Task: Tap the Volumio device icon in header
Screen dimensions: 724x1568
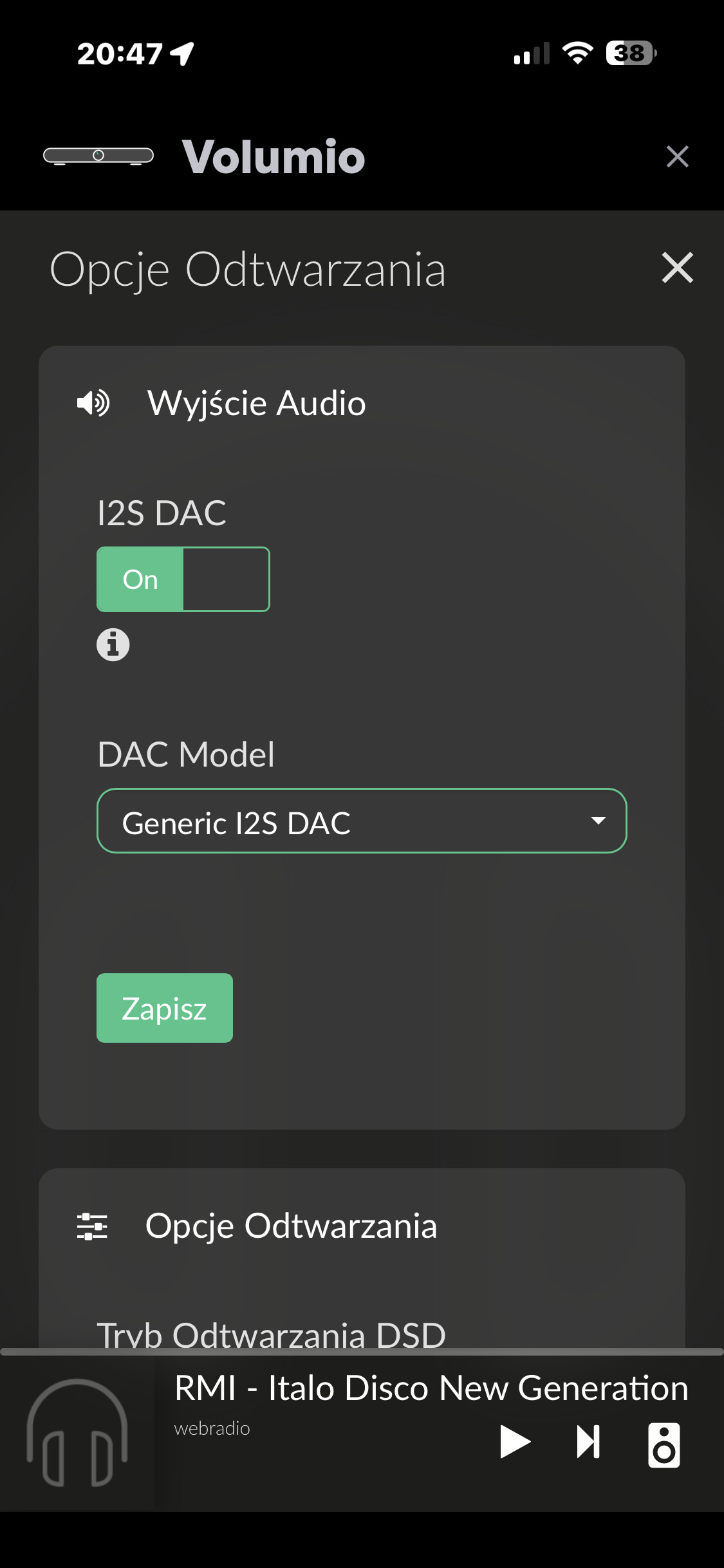Action: 98,156
